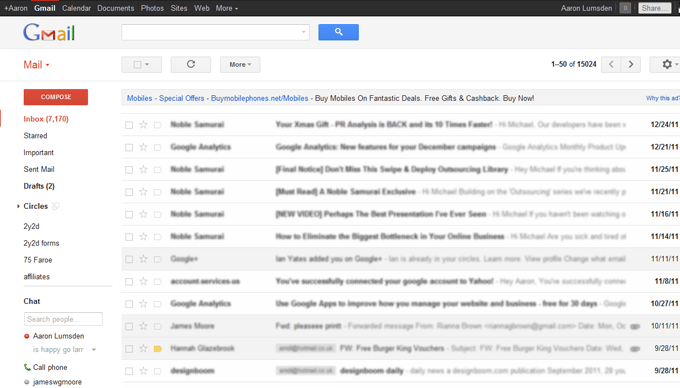
Task: Open the Mail switcher dropdown
Action: pyautogui.click(x=36, y=65)
